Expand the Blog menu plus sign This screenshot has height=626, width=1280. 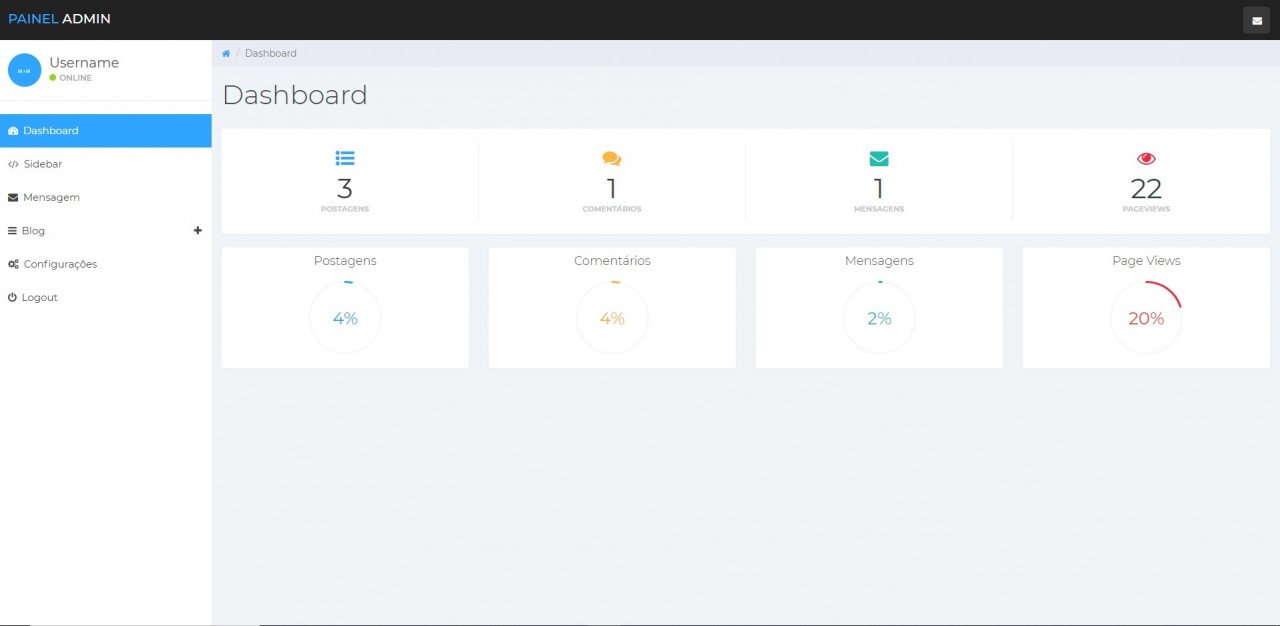tap(197, 231)
